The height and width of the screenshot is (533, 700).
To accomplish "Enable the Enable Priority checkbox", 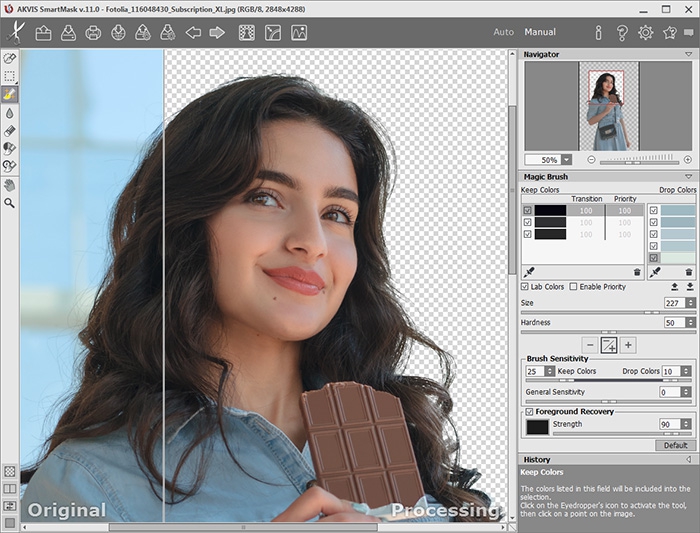I will click(573, 287).
